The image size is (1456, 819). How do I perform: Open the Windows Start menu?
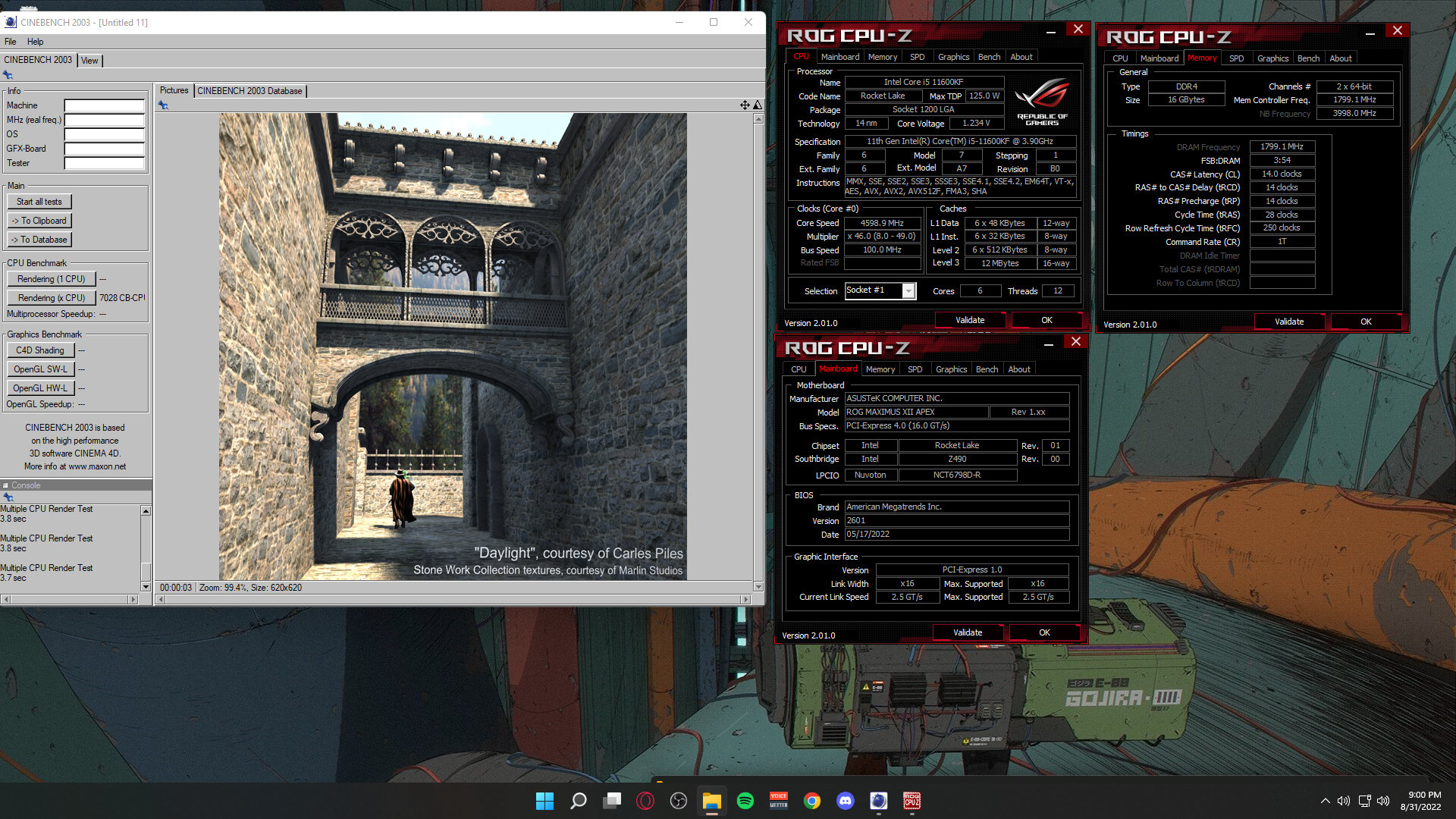[544, 801]
